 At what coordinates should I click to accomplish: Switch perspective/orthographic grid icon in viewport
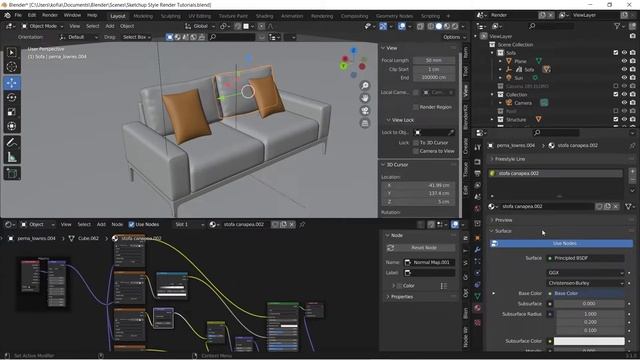[x=365, y=123]
